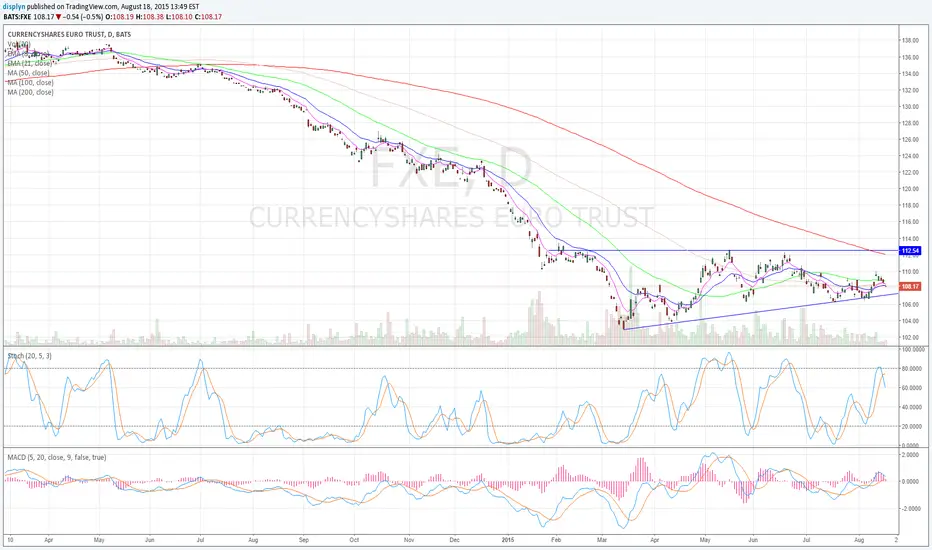Select the BATS:FXE symbol in header
932x550 pixels.
click(x=17, y=17)
